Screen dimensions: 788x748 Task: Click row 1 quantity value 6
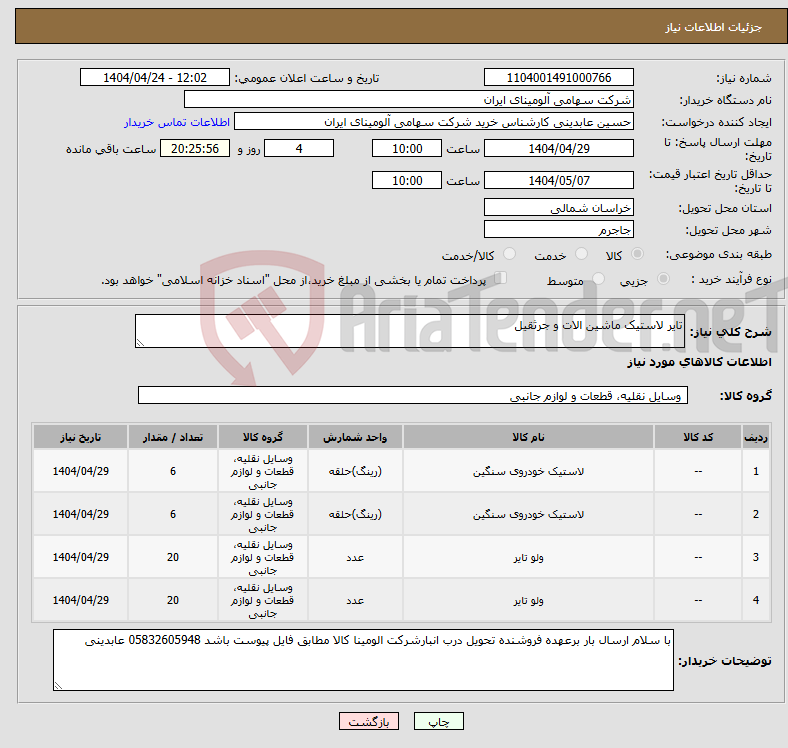pyautogui.click(x=173, y=471)
